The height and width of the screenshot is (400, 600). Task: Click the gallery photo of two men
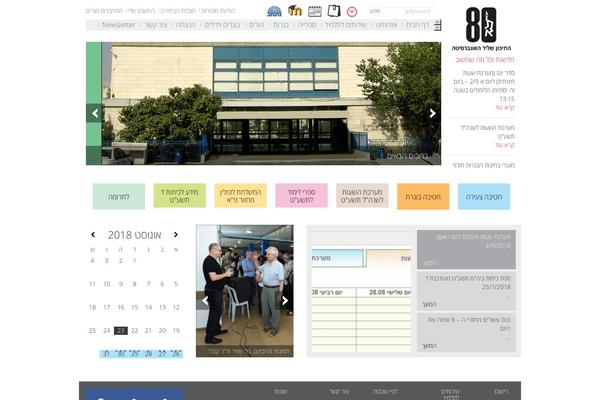tap(245, 291)
